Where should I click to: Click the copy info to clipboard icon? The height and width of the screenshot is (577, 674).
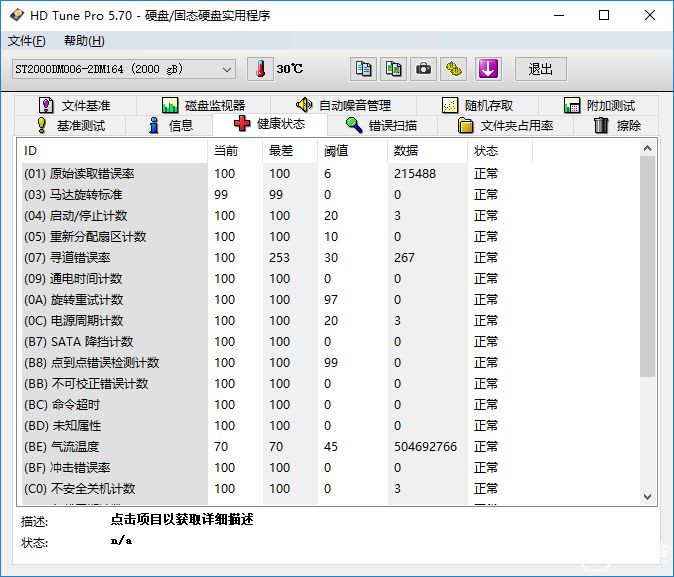[363, 69]
